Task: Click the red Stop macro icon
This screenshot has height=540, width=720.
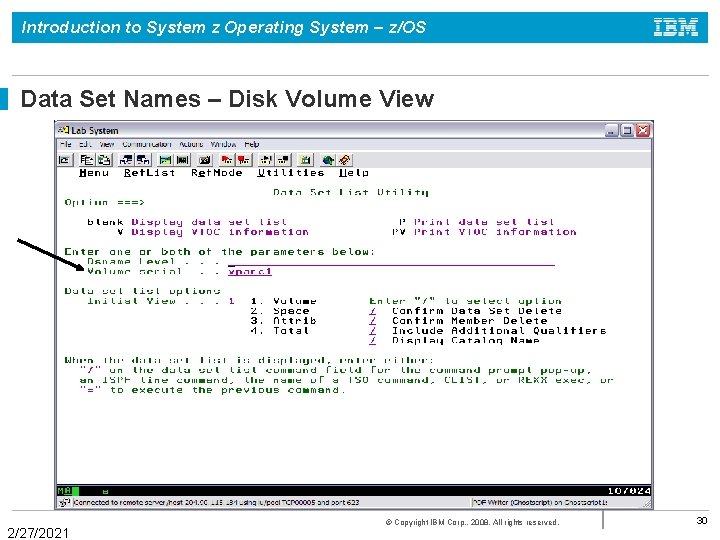Action: point(243,160)
